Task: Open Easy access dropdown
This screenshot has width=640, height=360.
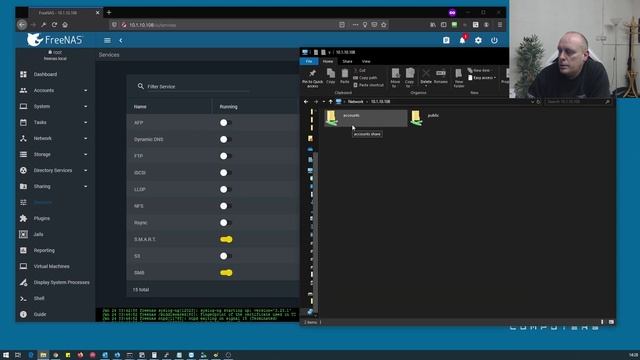Action: (482, 78)
